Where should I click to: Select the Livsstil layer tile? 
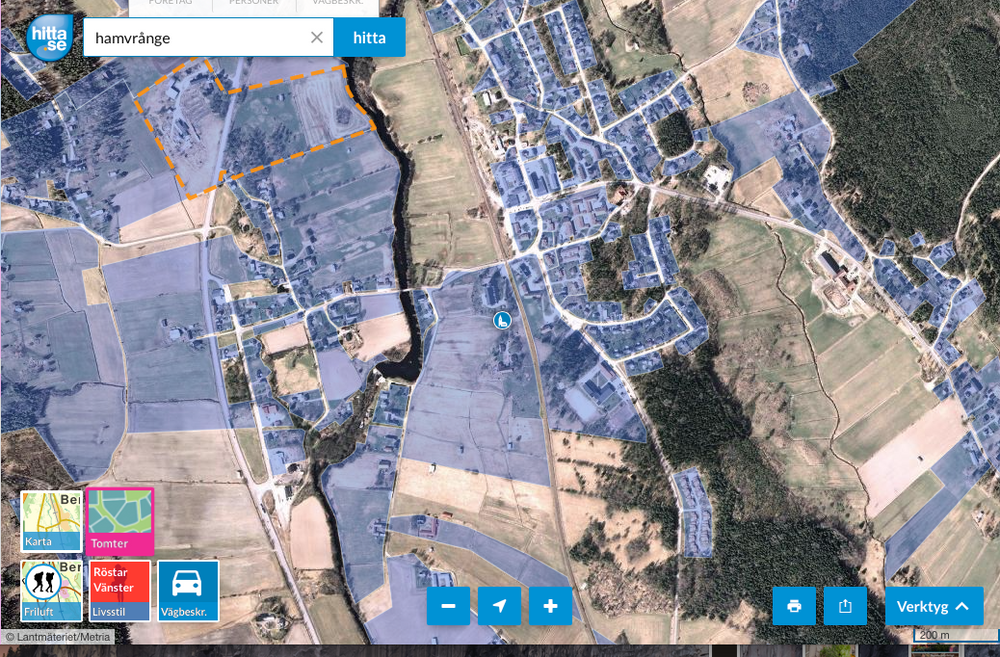(120, 590)
